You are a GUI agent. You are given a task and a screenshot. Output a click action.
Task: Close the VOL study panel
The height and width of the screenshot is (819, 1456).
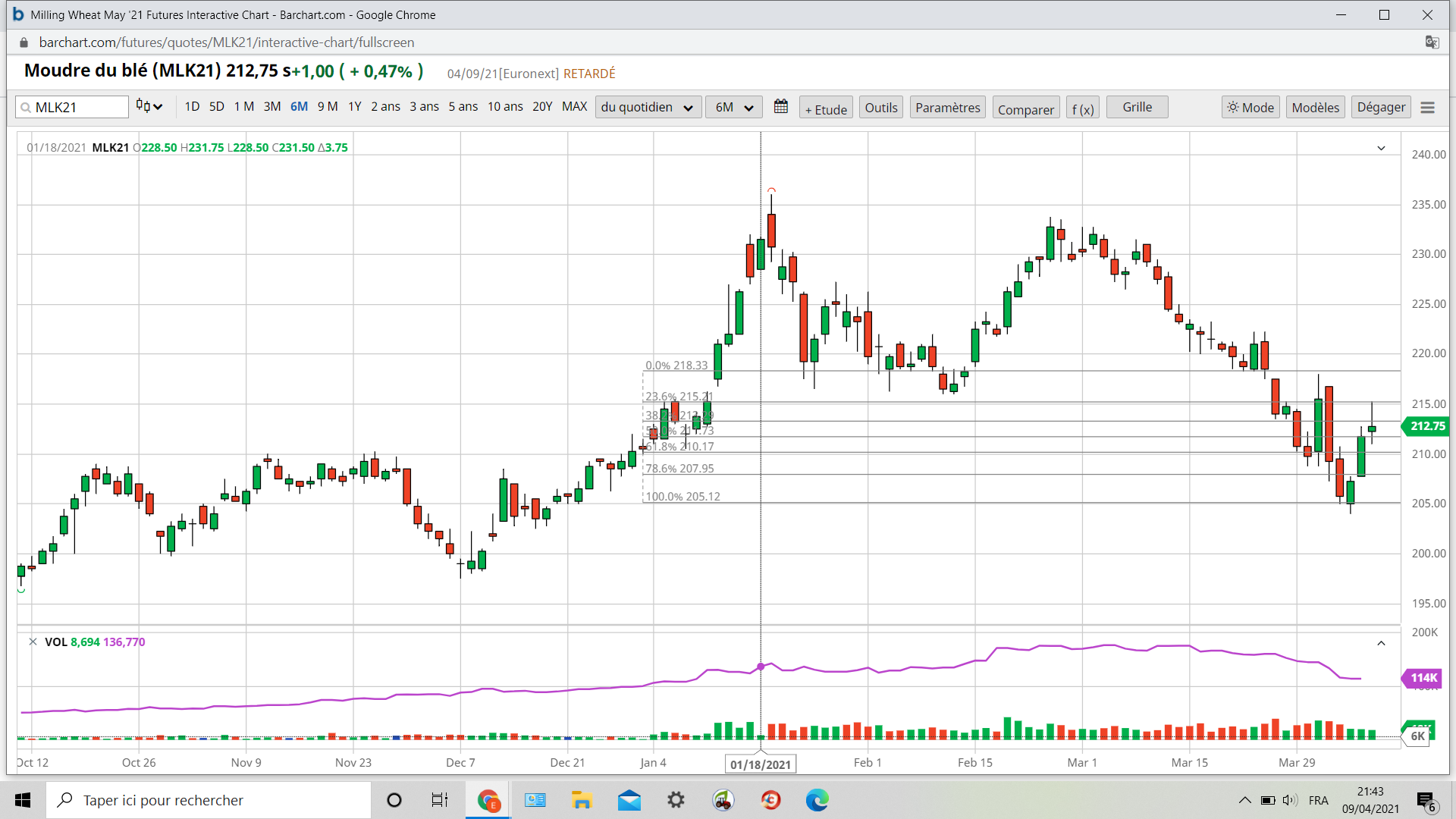33,642
